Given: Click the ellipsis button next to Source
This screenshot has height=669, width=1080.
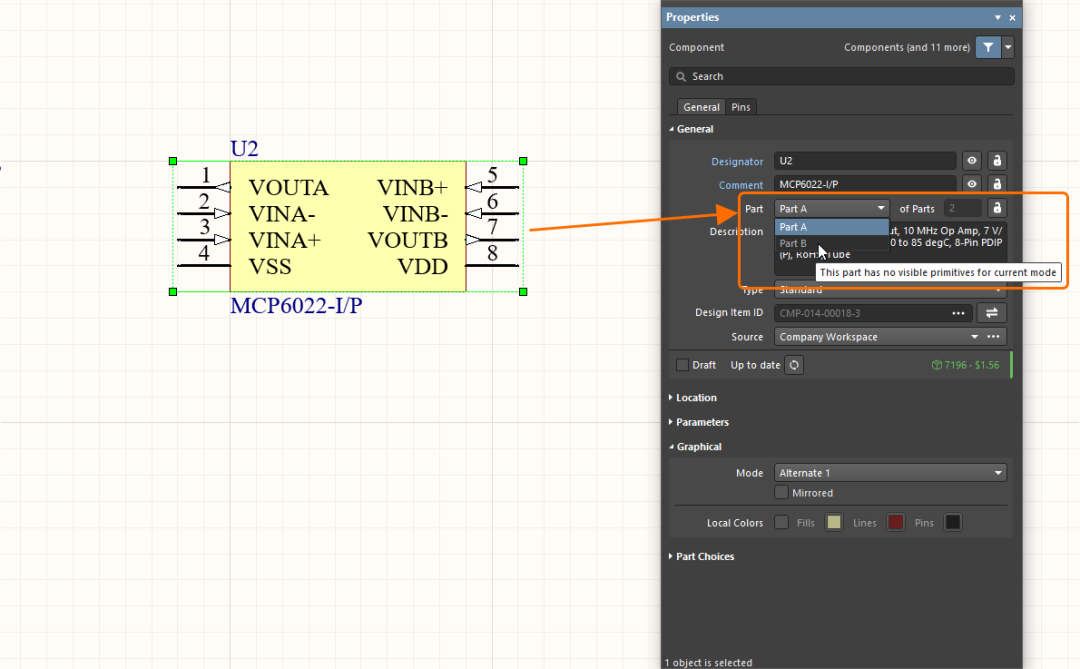Looking at the screenshot, I should (993, 336).
